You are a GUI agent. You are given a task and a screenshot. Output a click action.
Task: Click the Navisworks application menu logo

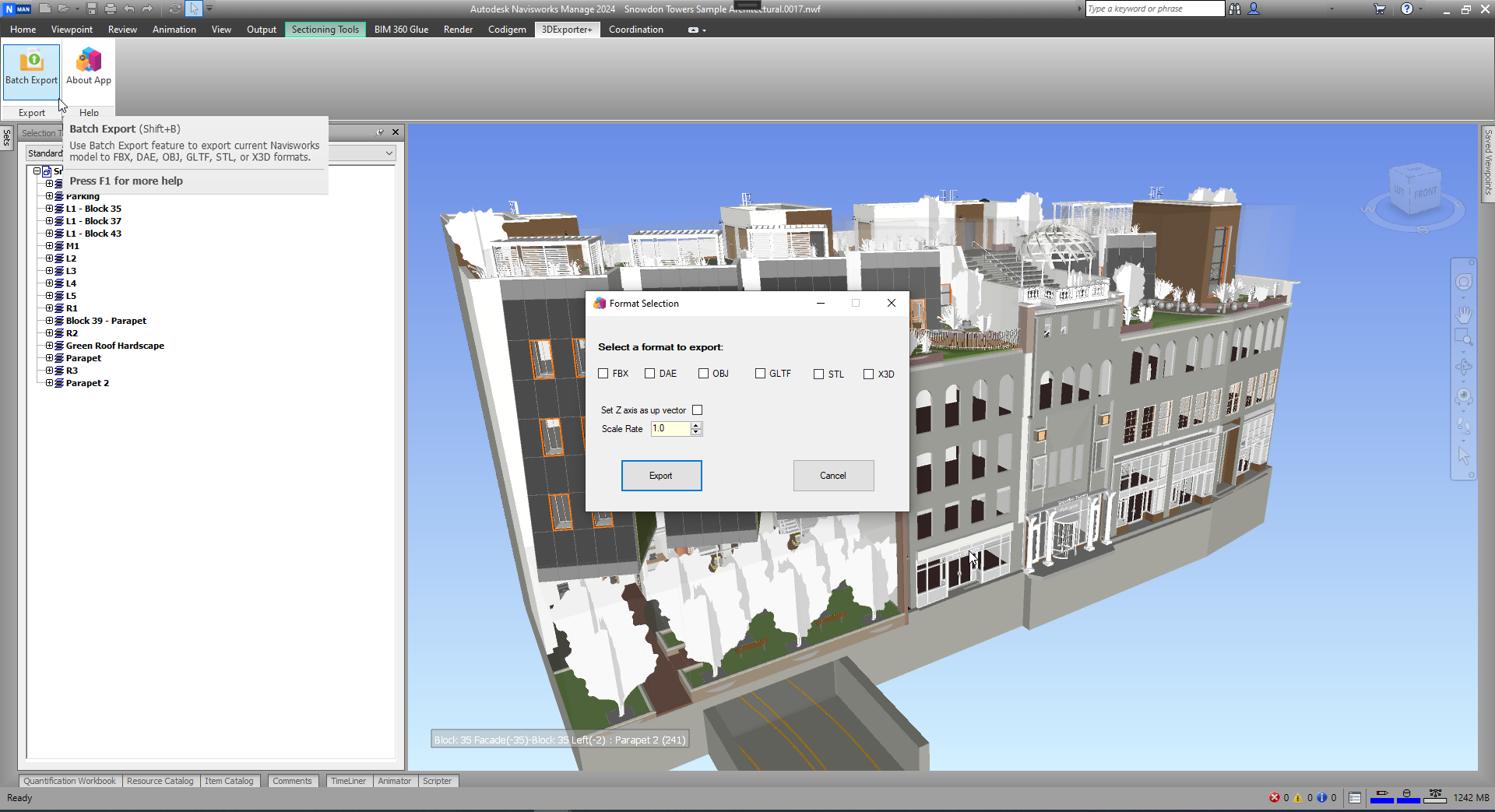pos(17,9)
